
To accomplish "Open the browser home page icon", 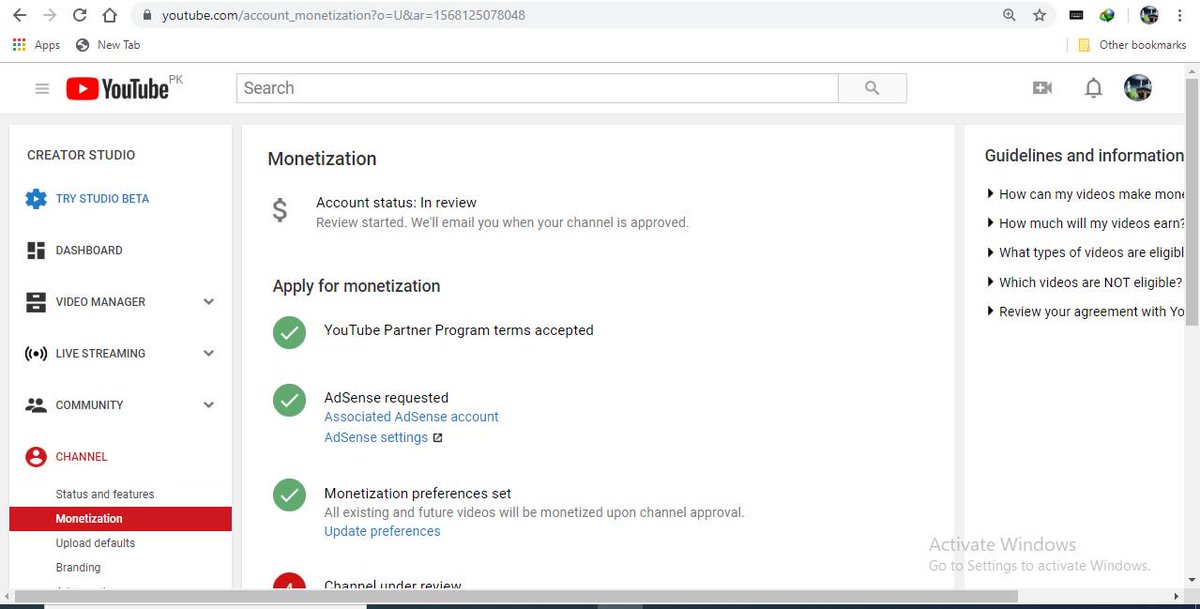I will pos(110,15).
